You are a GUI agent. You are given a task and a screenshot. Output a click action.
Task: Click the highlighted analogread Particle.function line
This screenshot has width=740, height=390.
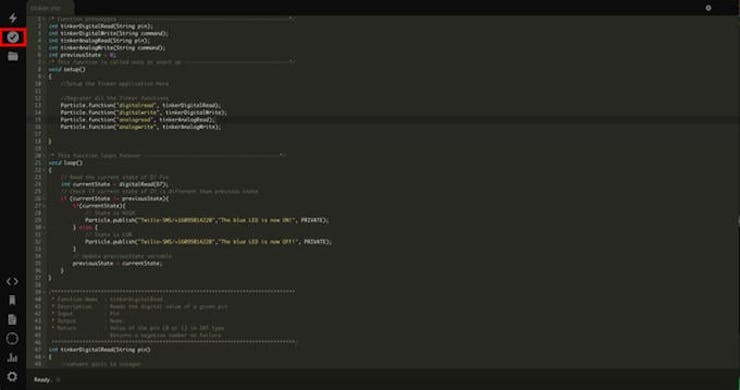click(x=137, y=120)
